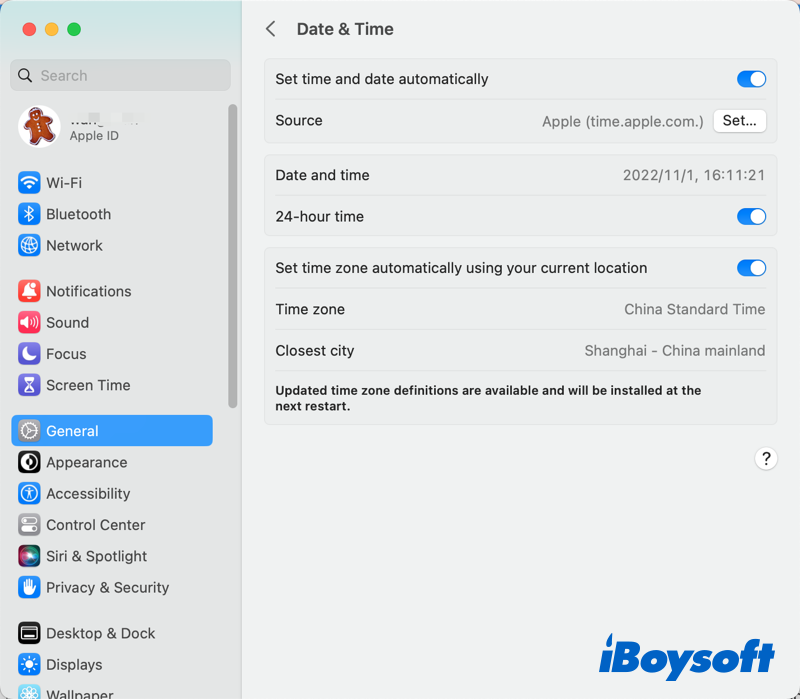Image resolution: width=800 pixels, height=699 pixels.
Task: Open Siri & Spotlight settings
Action: coord(95,556)
